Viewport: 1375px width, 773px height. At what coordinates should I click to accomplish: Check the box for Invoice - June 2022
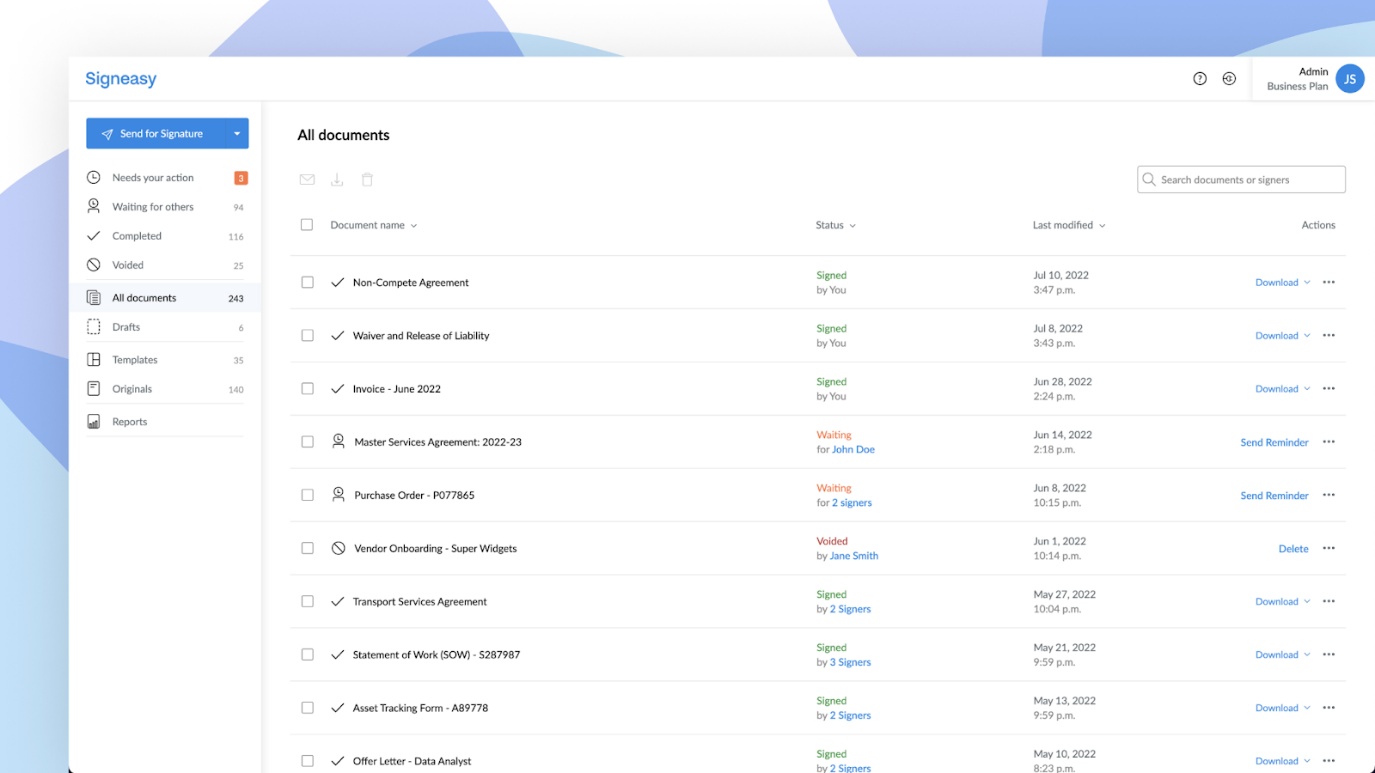[x=307, y=389]
